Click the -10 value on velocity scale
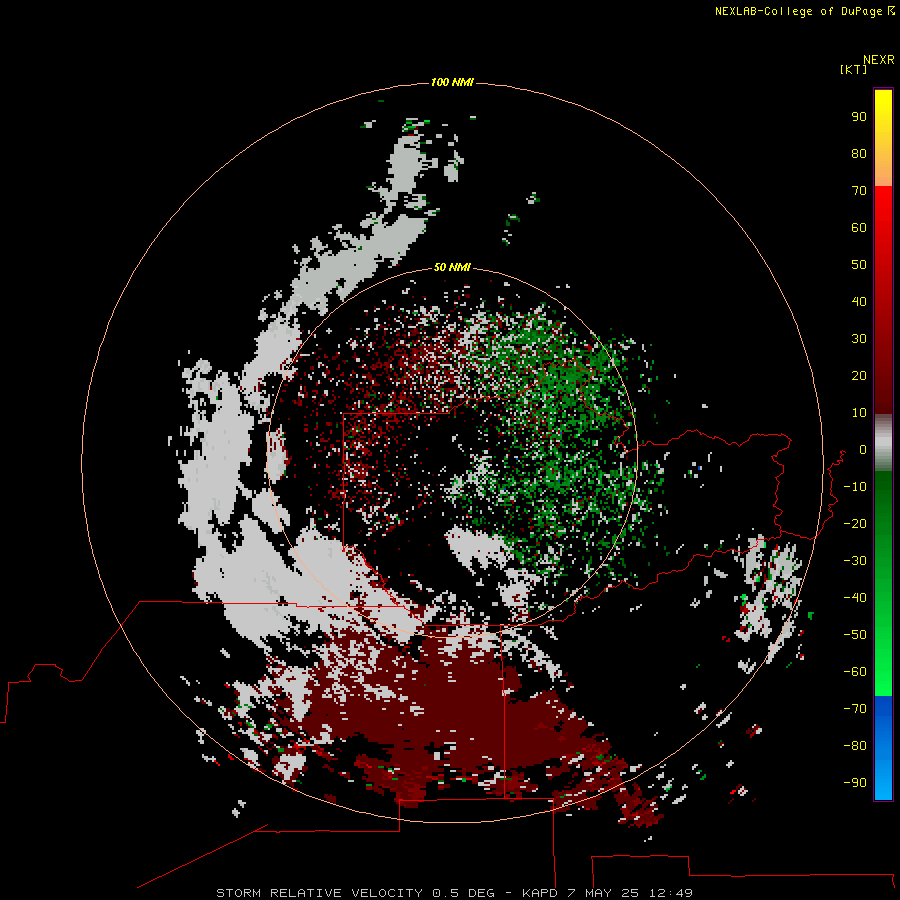The image size is (900, 900). pos(855,487)
